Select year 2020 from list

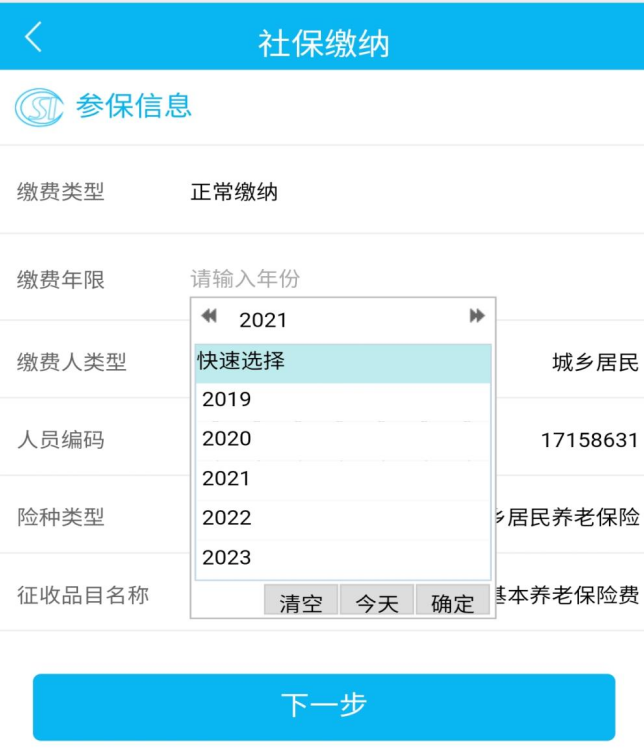coord(343,439)
